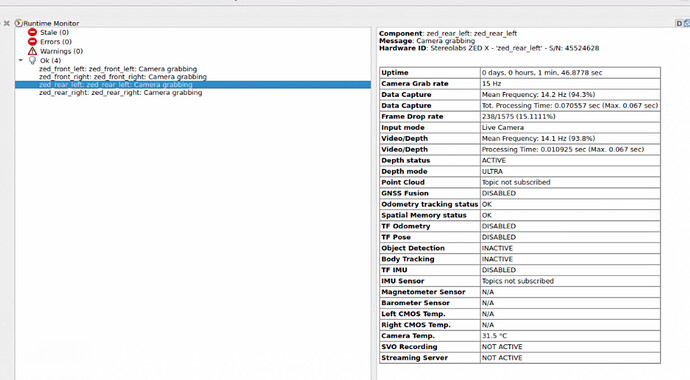Click the Runtime Monitor panel title

pyautogui.click(x=51, y=23)
